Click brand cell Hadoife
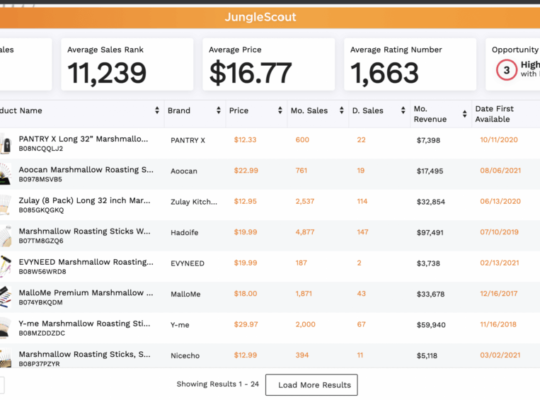Screen dimensions: 540x400 tap(184, 233)
